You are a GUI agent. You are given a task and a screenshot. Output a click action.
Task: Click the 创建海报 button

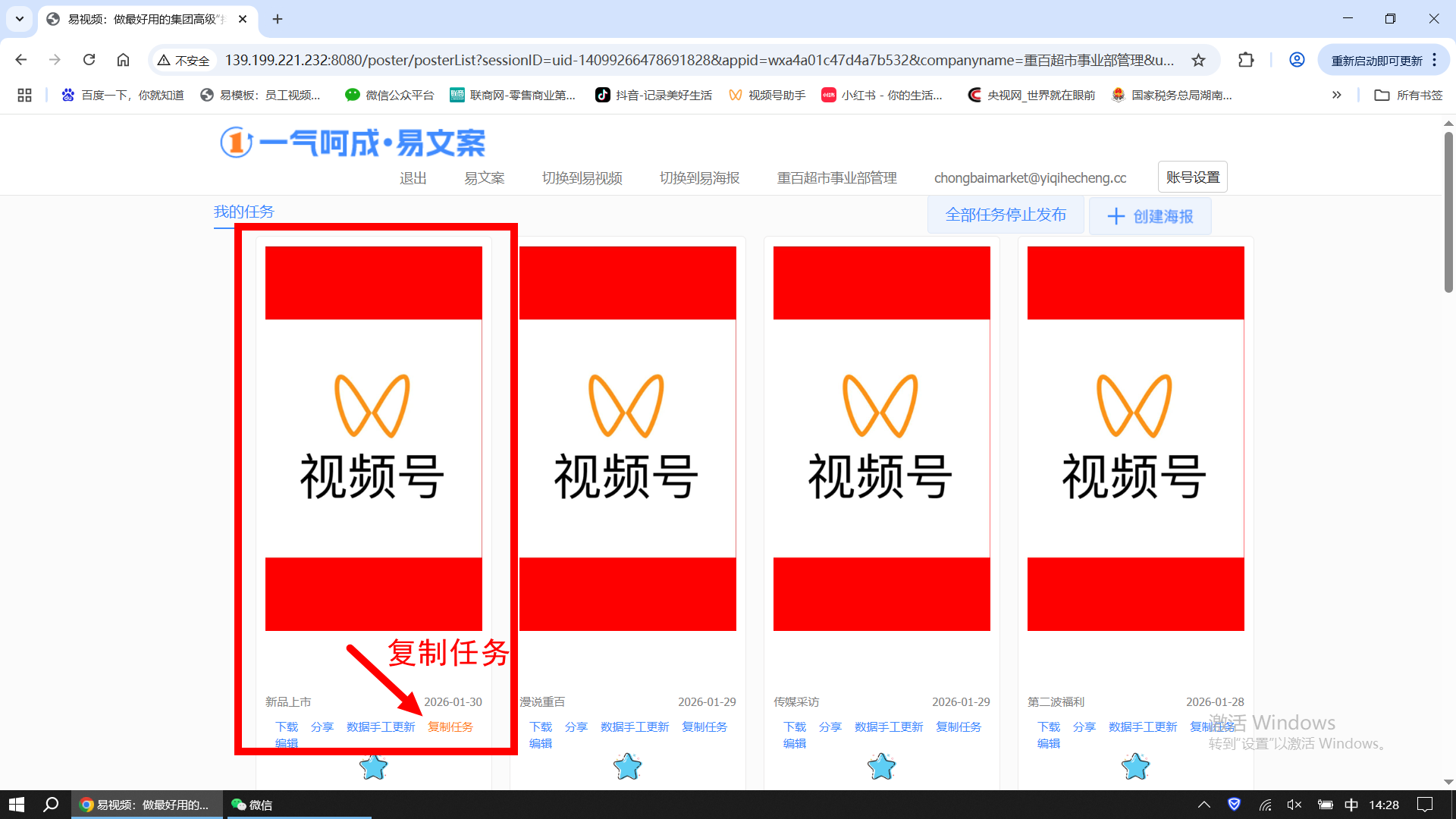coord(1150,216)
